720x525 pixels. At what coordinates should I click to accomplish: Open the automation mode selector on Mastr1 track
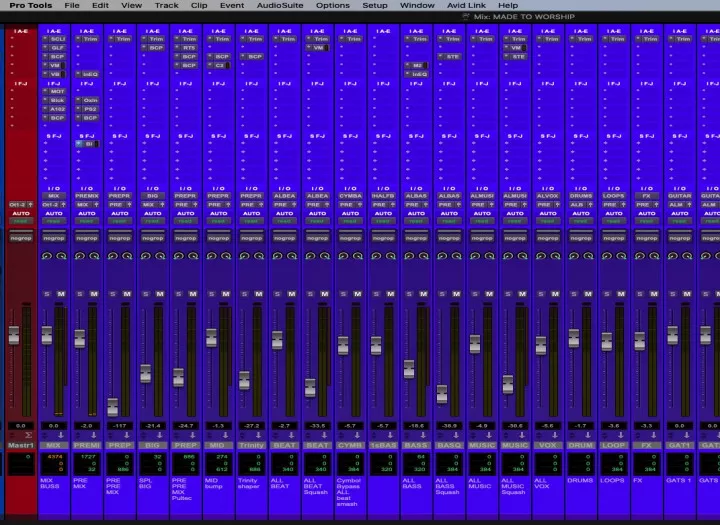[21, 221]
